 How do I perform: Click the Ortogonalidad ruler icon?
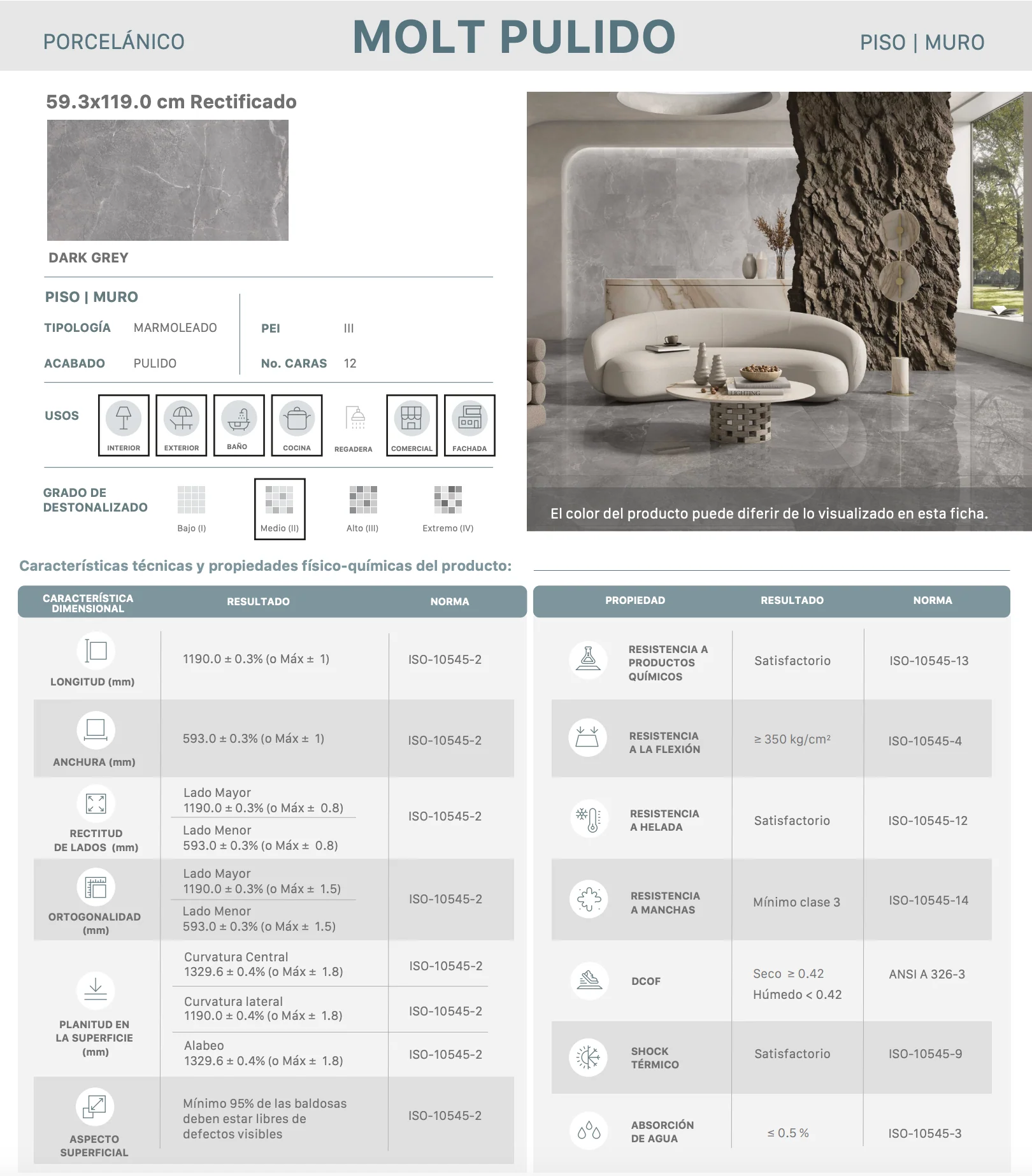pyautogui.click(x=96, y=887)
